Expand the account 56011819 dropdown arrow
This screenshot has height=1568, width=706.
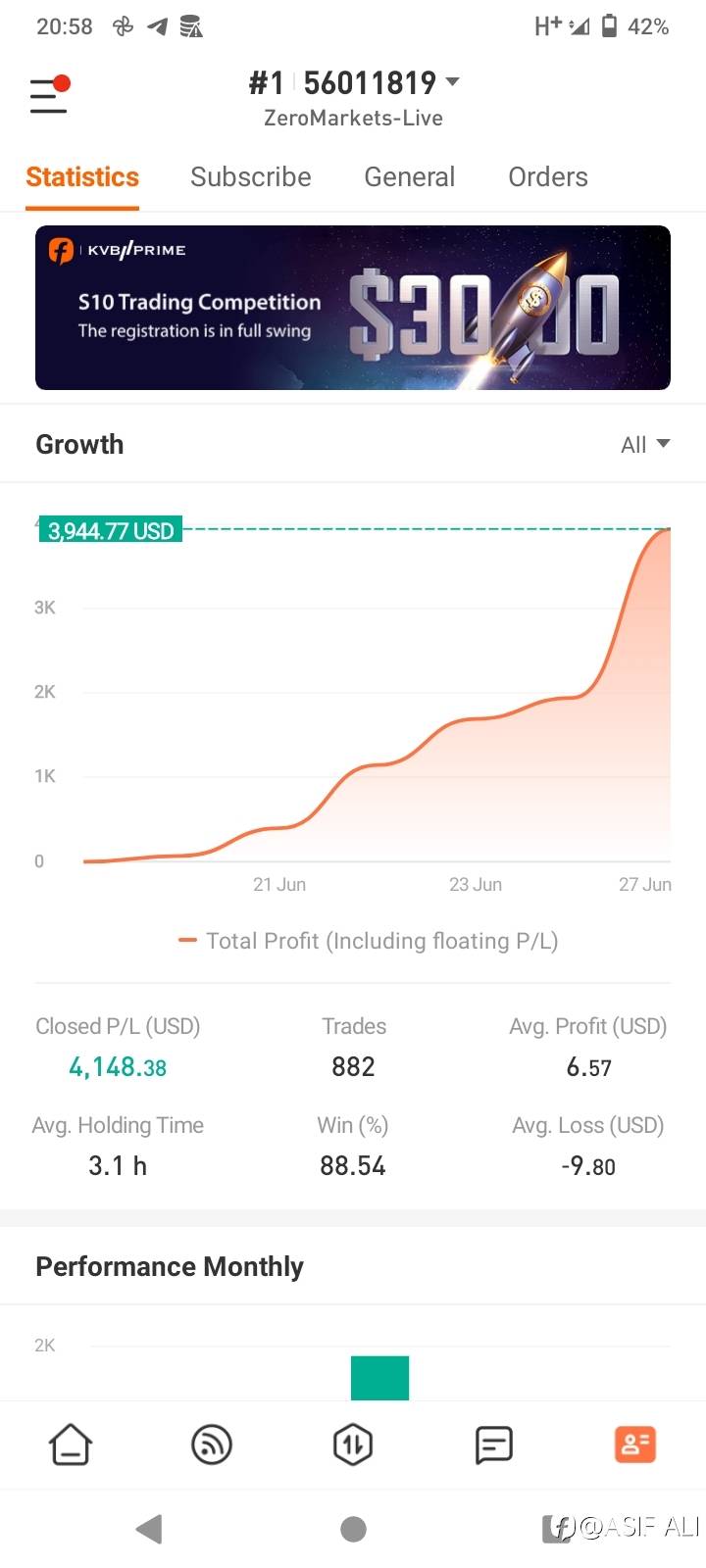[x=452, y=82]
